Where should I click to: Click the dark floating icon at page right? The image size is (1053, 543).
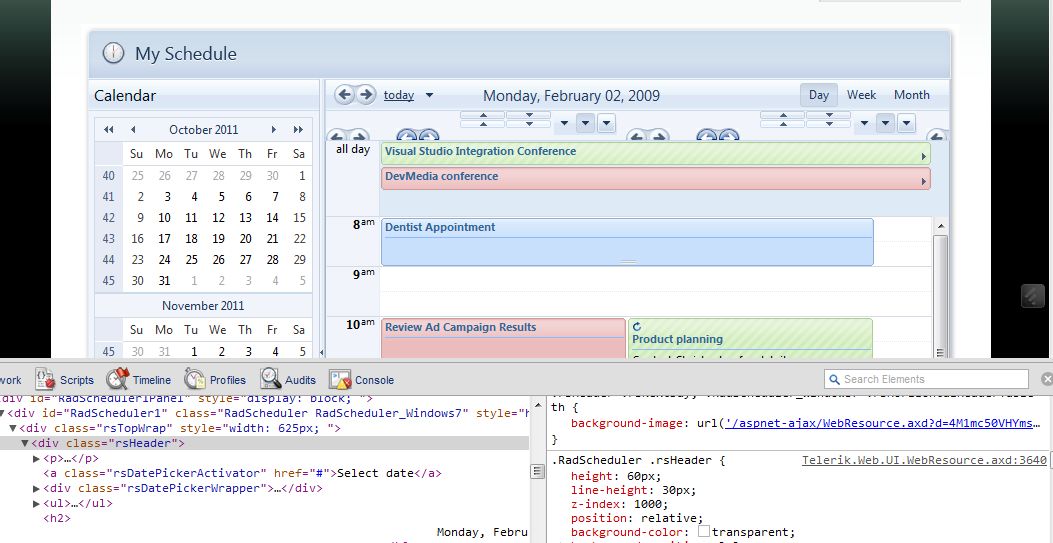click(x=1033, y=295)
